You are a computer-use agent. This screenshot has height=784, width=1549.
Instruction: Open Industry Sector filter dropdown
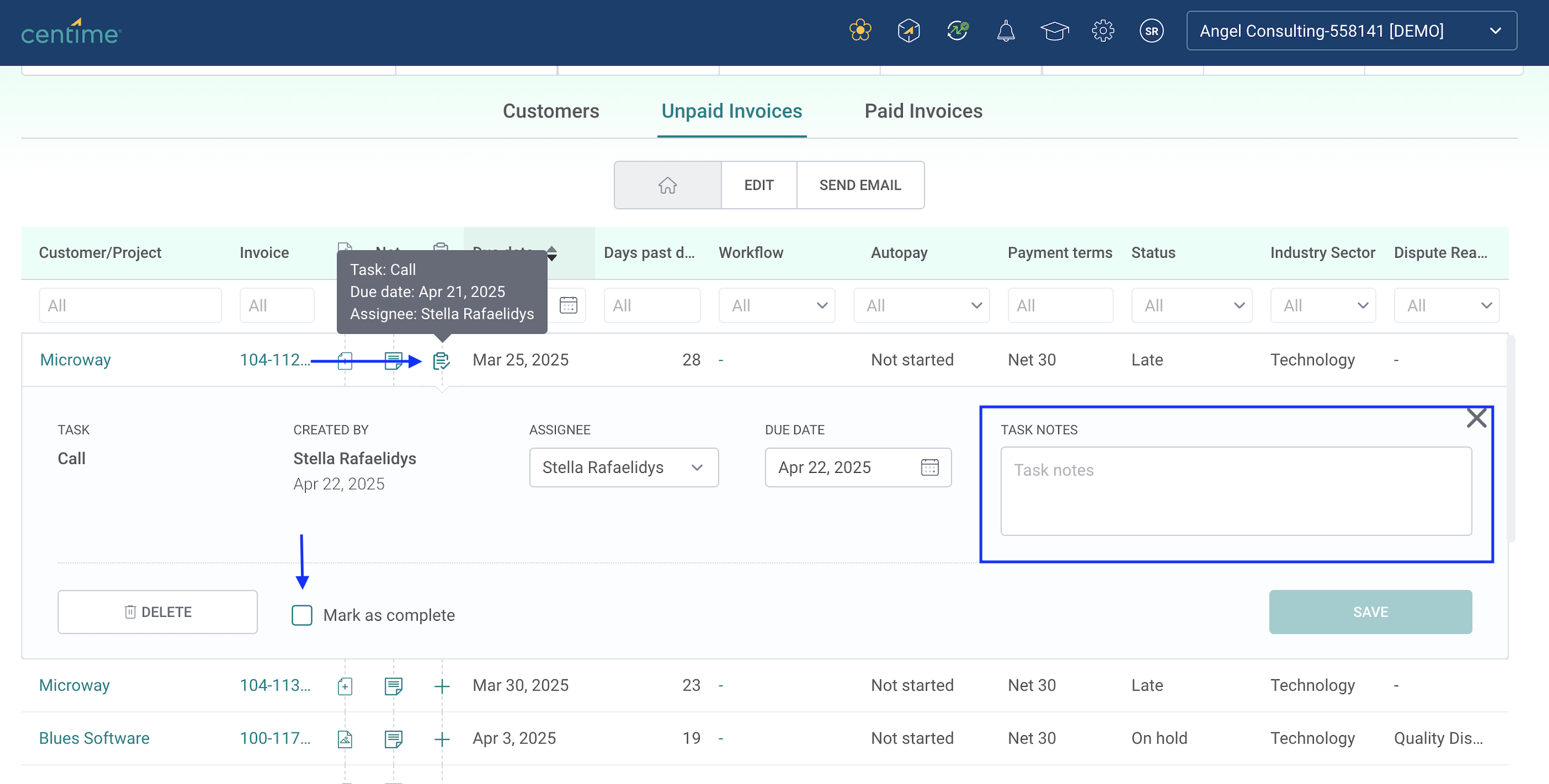[1323, 305]
